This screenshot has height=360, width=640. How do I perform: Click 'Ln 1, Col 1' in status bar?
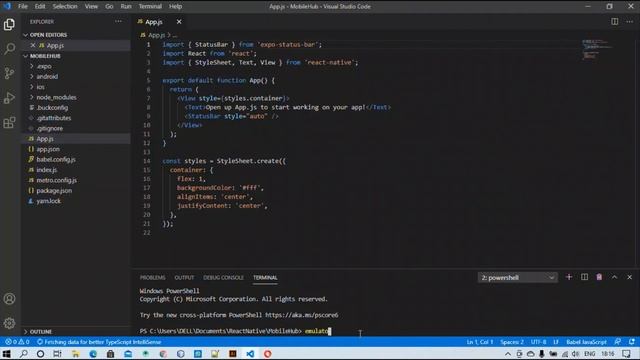click(480, 342)
